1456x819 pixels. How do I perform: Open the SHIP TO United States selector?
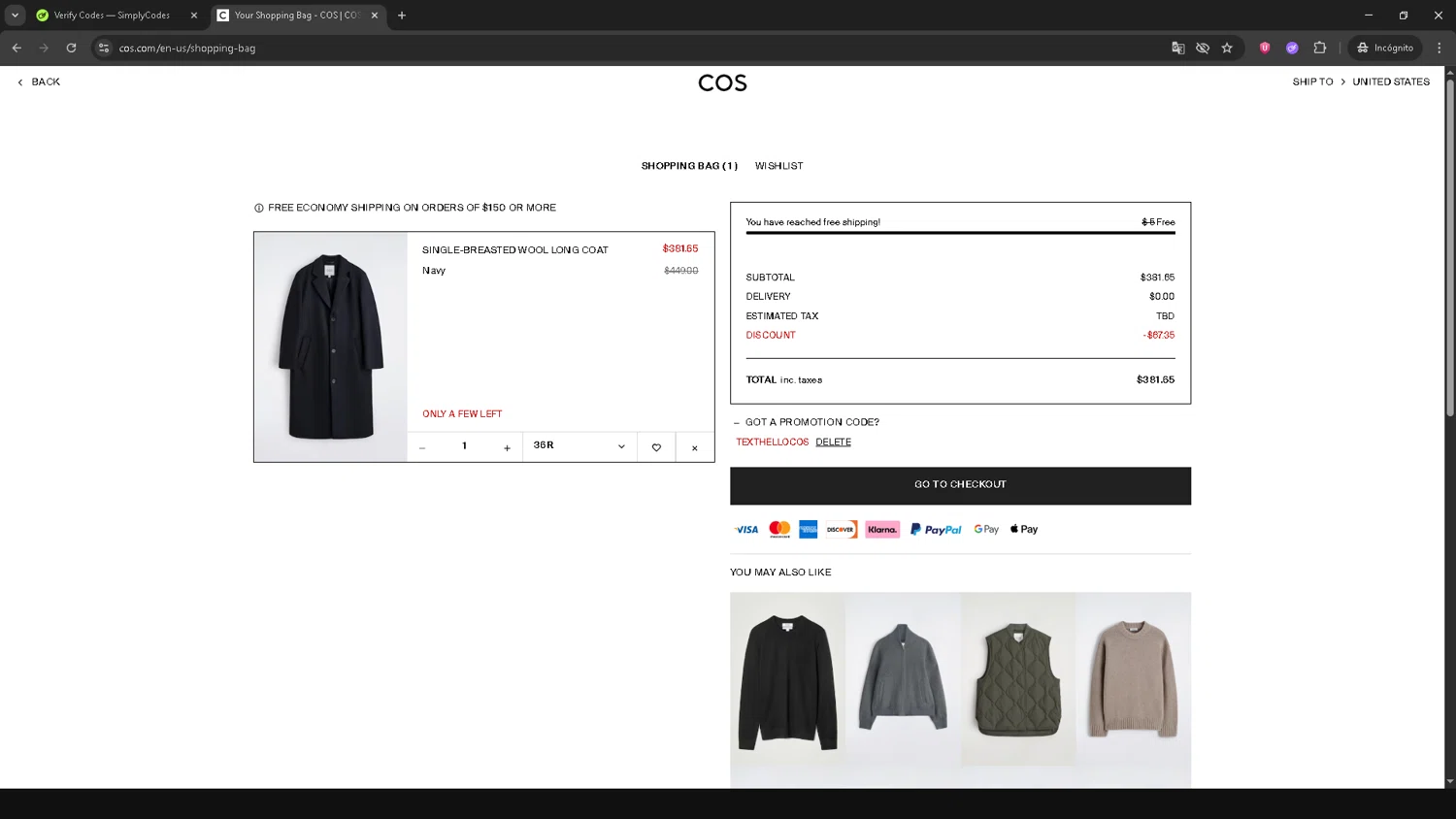(1361, 82)
